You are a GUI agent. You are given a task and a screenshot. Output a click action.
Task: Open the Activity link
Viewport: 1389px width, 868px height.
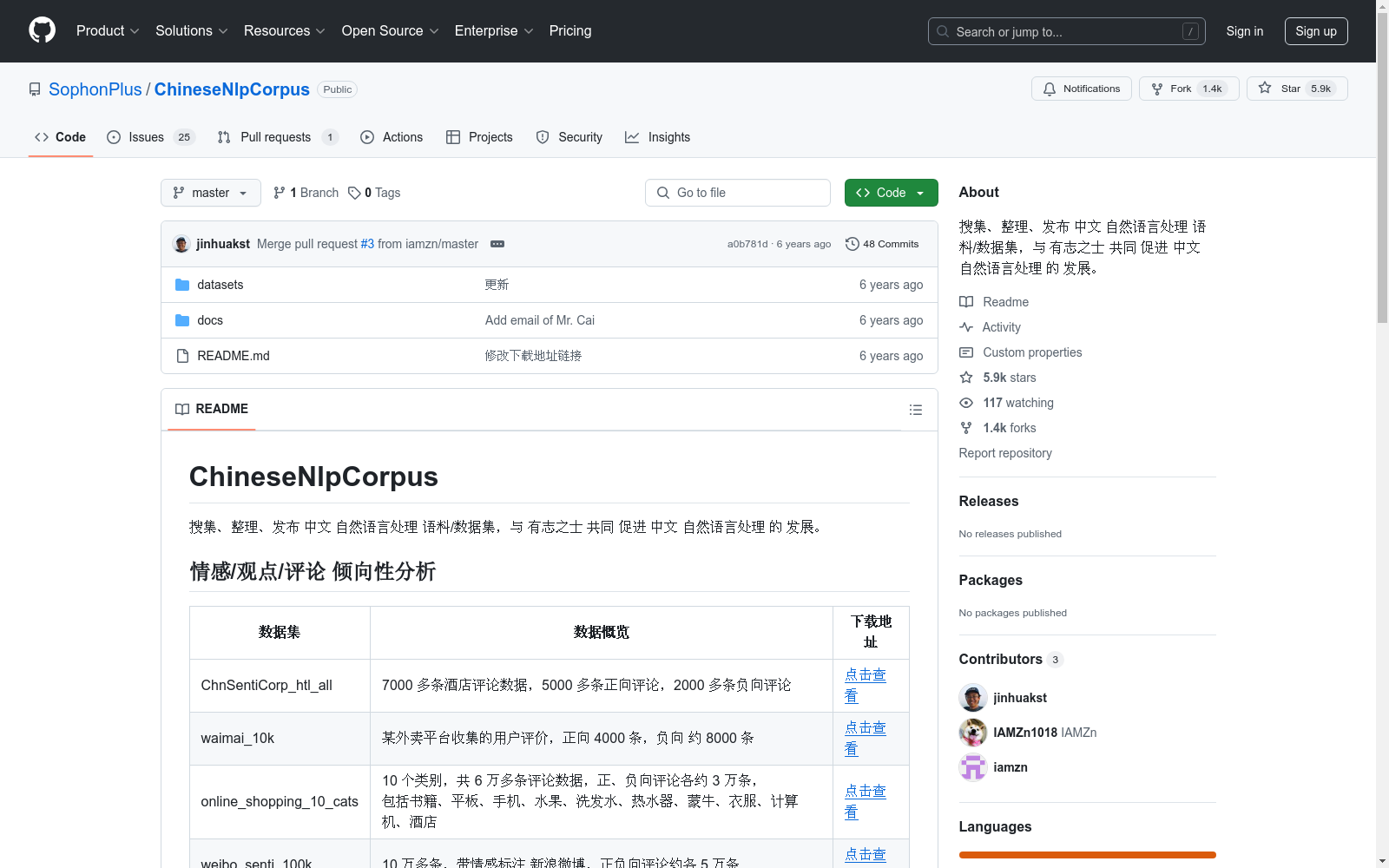coord(991,327)
